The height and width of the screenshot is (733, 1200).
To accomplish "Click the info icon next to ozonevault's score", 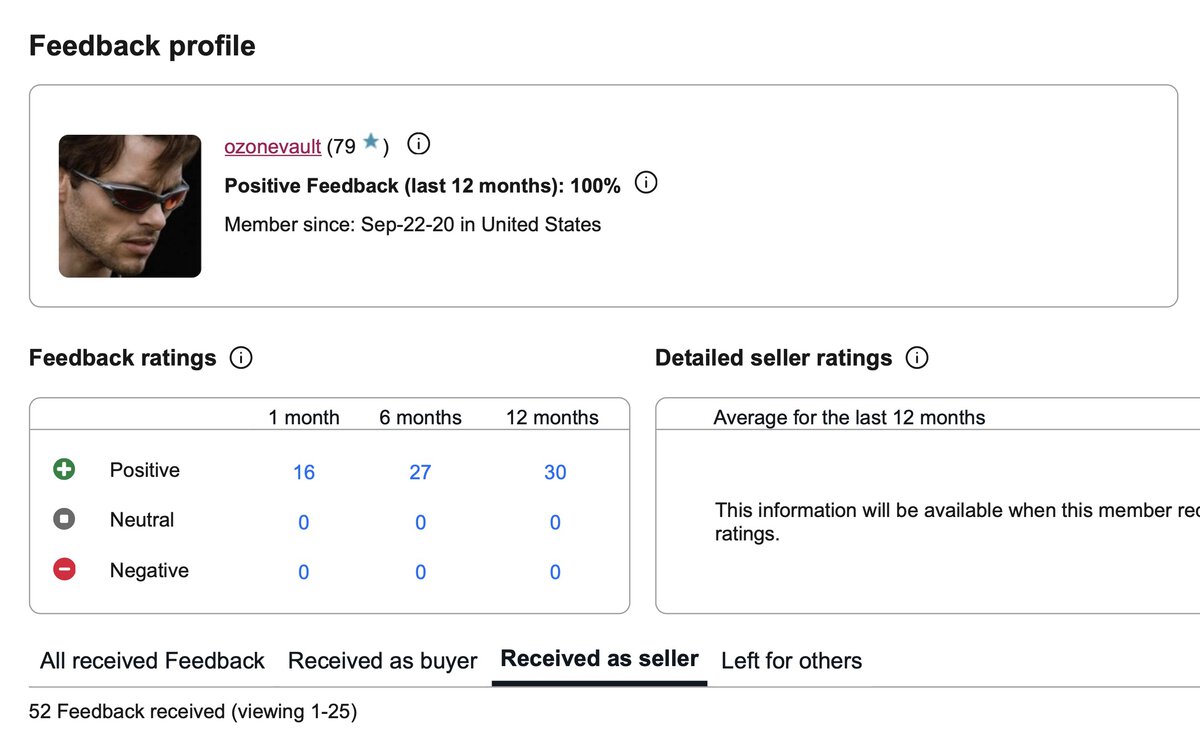I will (420, 145).
